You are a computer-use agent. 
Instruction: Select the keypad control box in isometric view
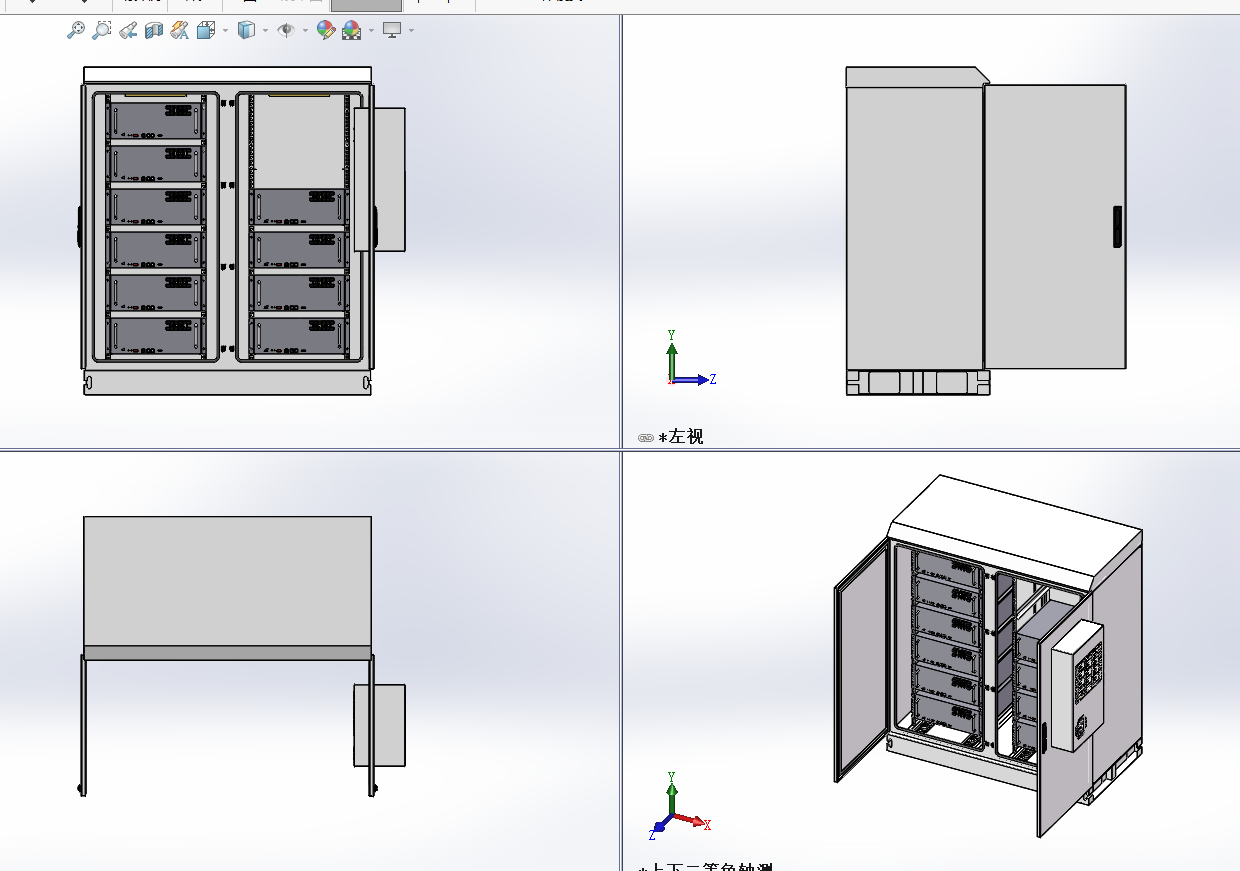tap(1079, 685)
